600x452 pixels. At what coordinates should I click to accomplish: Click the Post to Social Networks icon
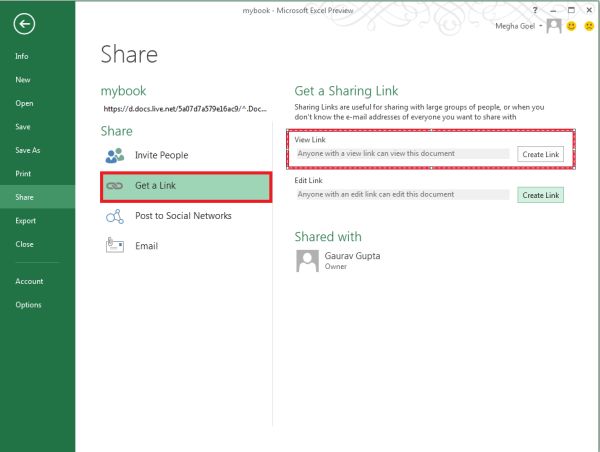(115, 216)
